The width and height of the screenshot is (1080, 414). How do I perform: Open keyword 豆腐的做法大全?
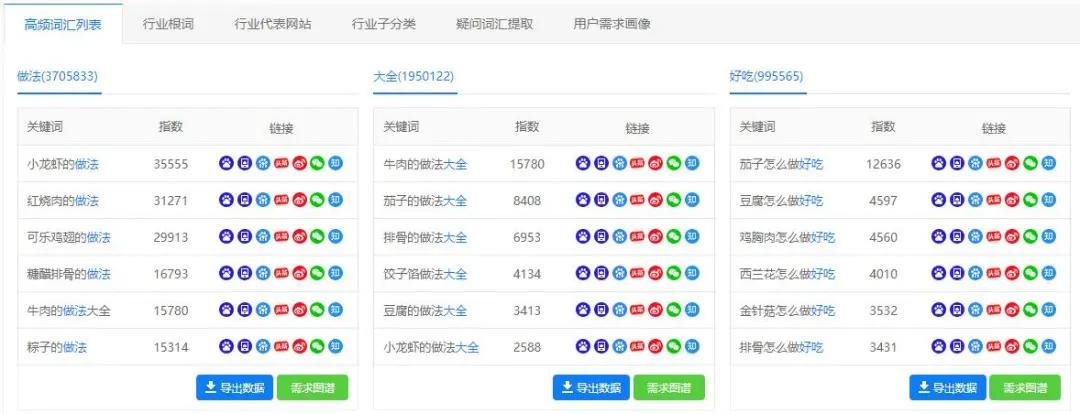tap(425, 310)
